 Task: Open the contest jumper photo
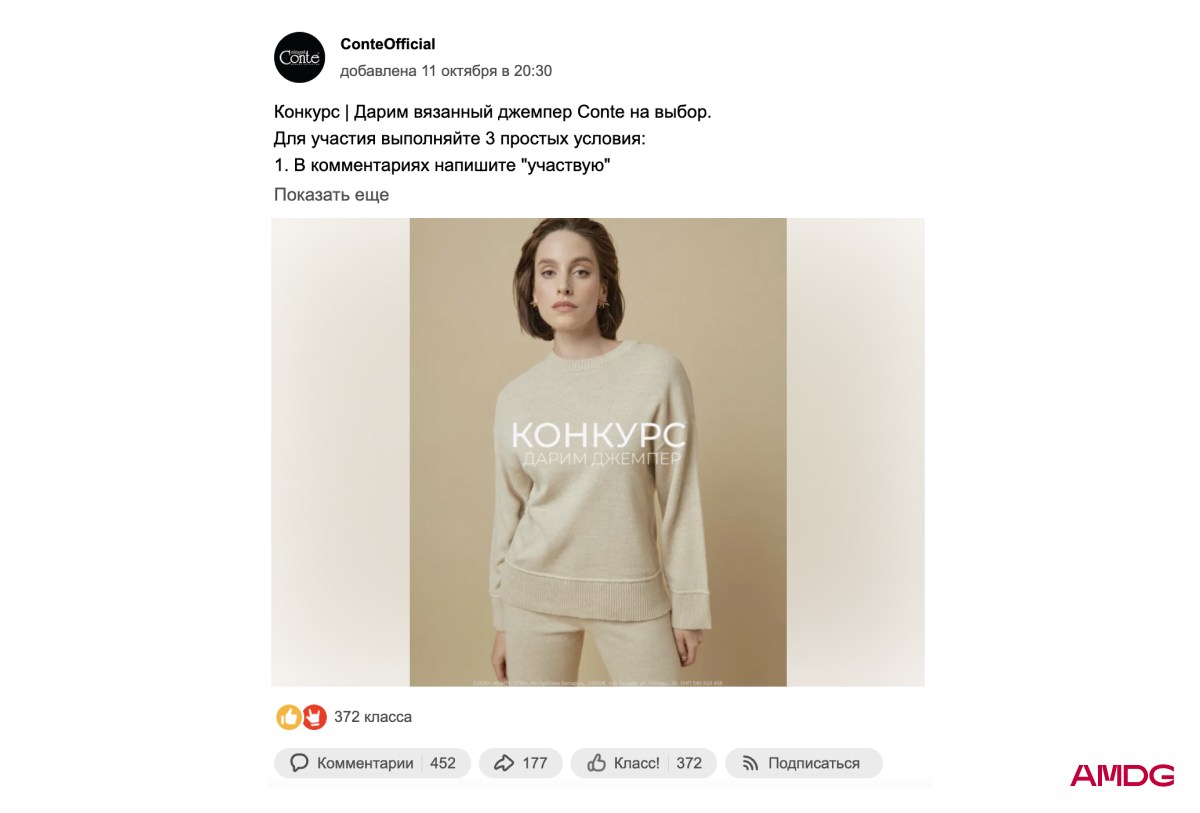(x=598, y=452)
